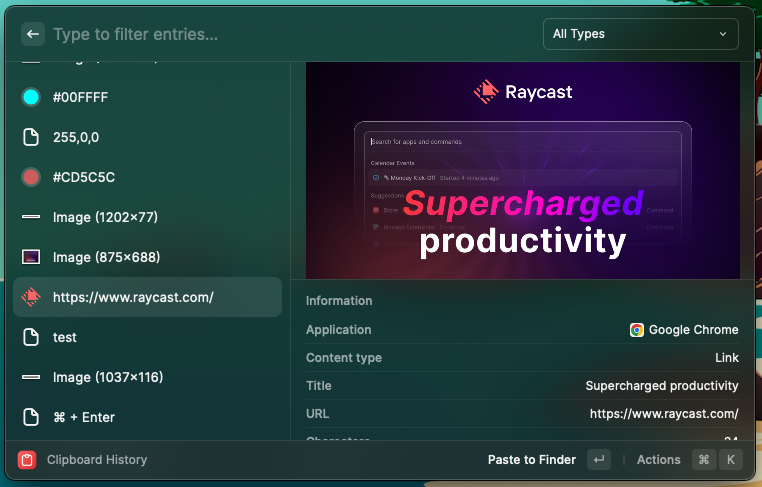Select the Image (1037×116) entry
Viewport: 762px width, 487px height.
[x=147, y=377]
